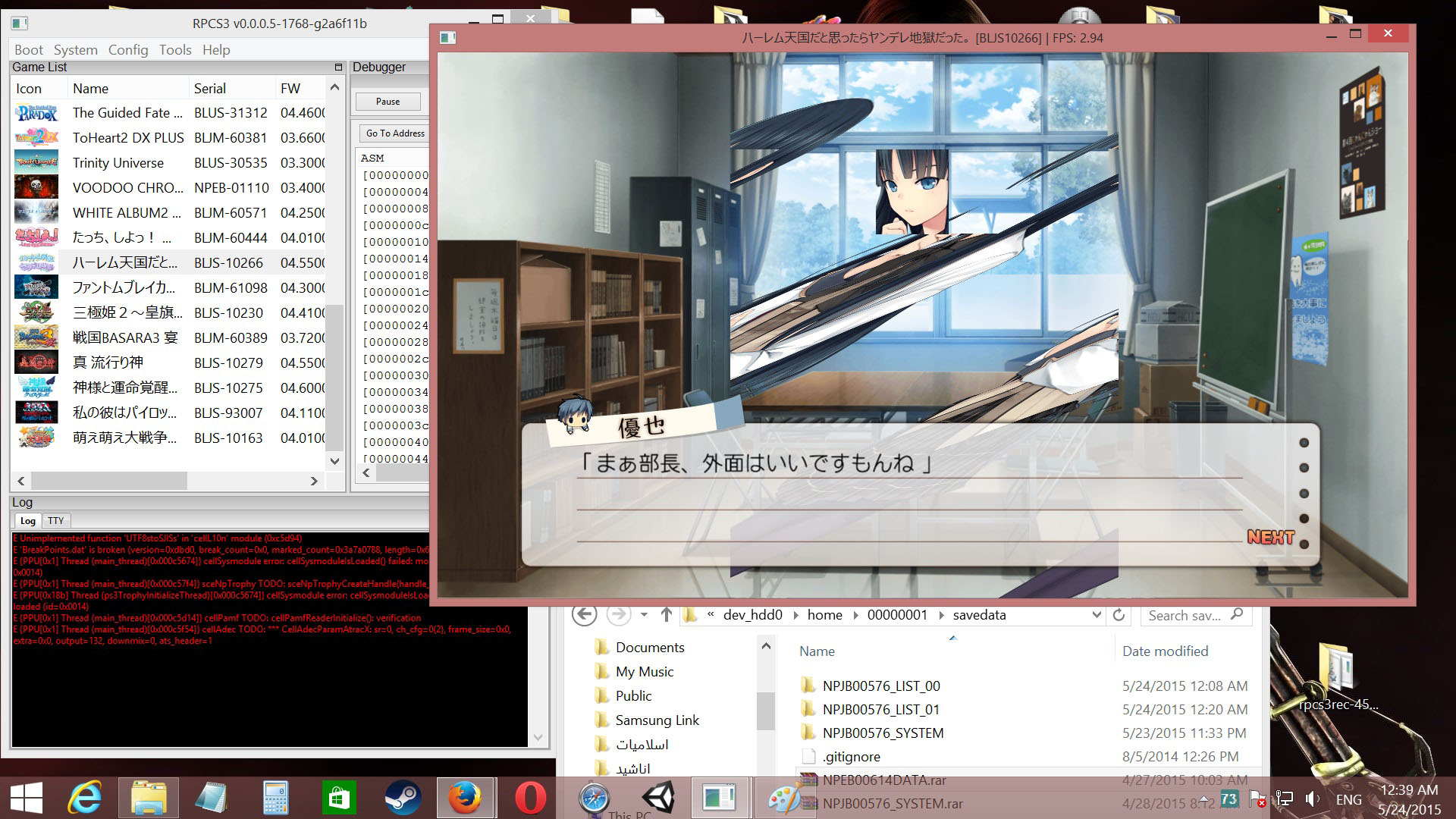Click the Go To Address button
Screen dimensions: 1456x819
(x=395, y=133)
